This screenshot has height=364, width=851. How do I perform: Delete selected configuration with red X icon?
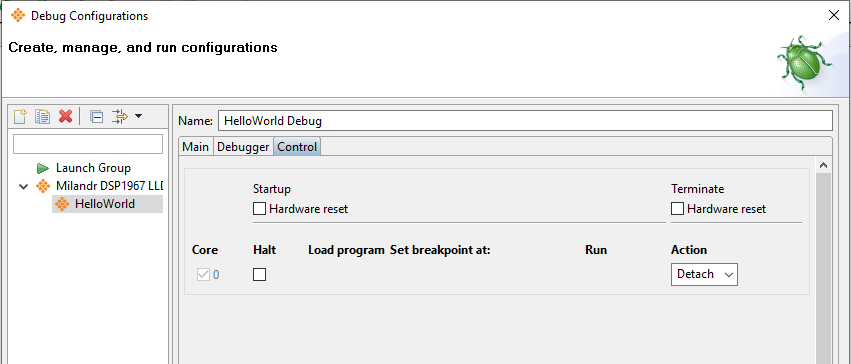(66, 116)
